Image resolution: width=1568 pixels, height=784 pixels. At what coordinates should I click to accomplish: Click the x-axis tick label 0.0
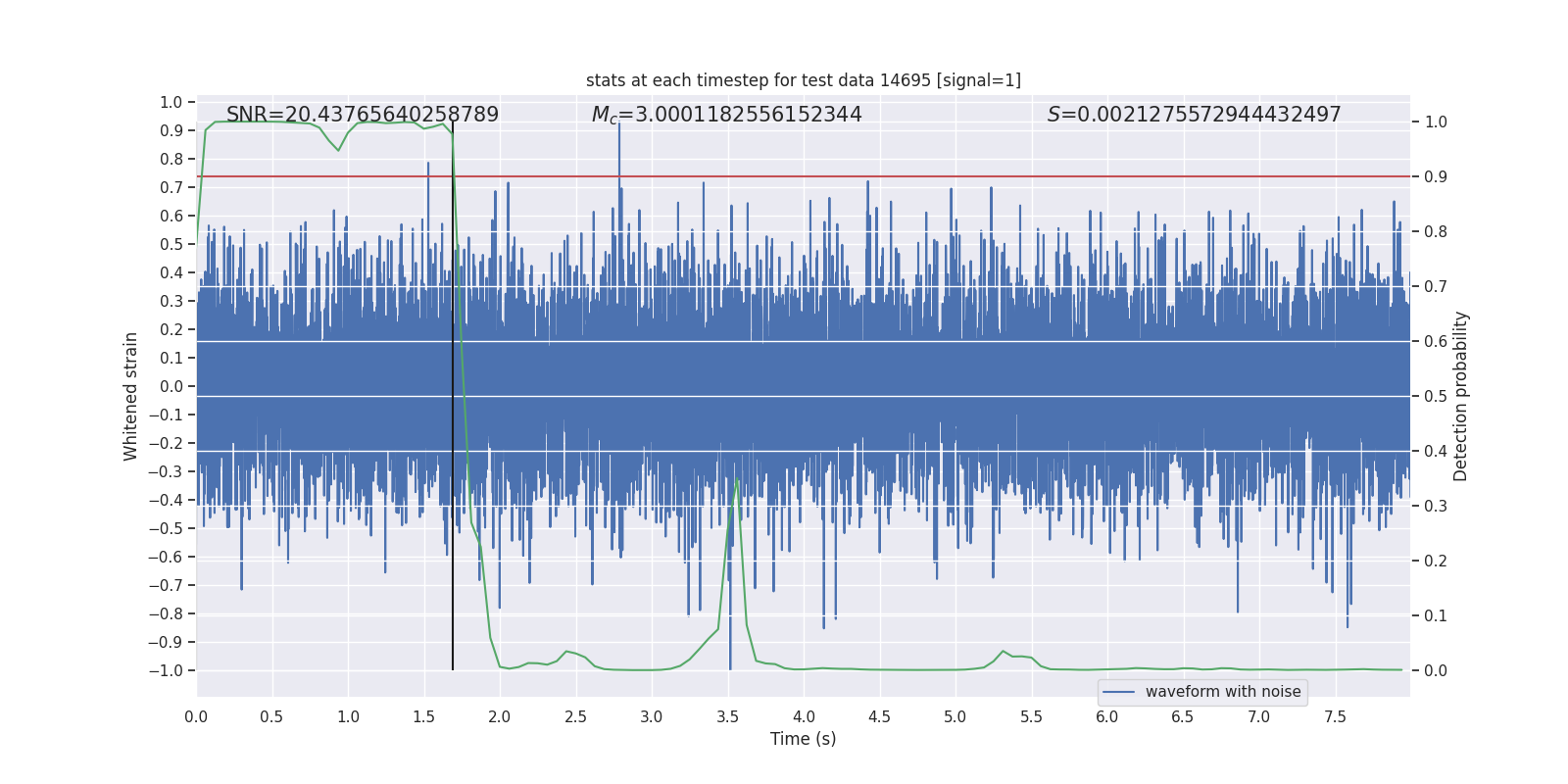[196, 717]
